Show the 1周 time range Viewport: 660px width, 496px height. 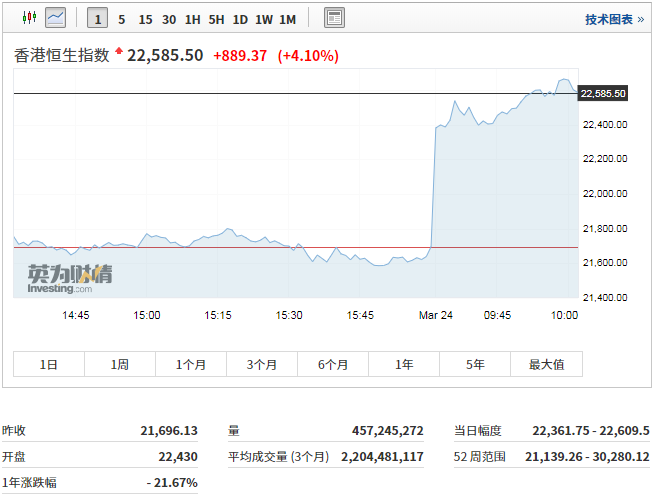pyautogui.click(x=120, y=365)
